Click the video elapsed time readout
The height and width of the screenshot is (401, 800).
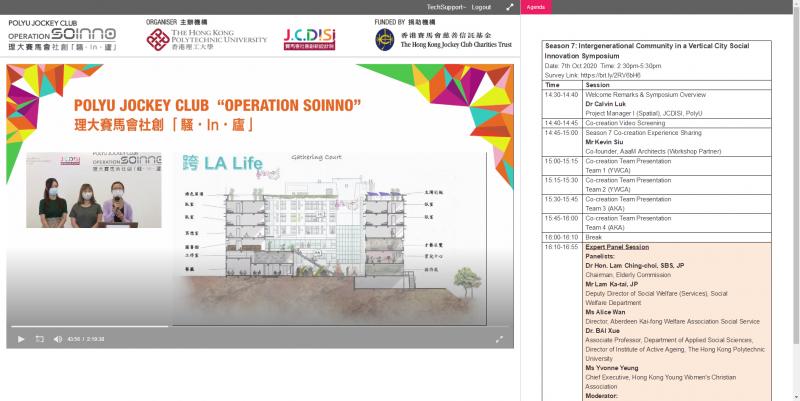85,339
